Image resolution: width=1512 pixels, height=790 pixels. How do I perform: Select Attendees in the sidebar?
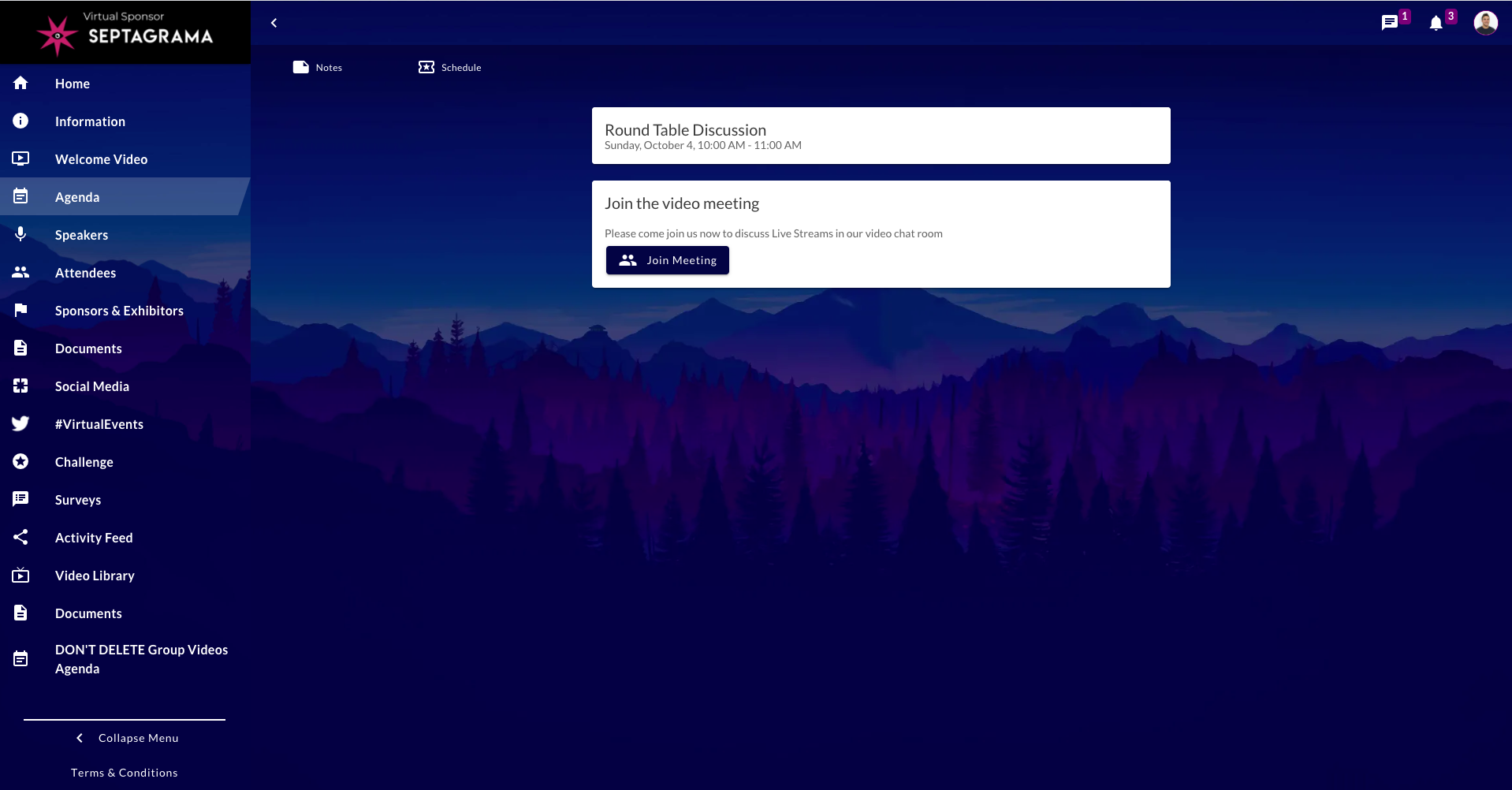pyautogui.click(x=85, y=273)
